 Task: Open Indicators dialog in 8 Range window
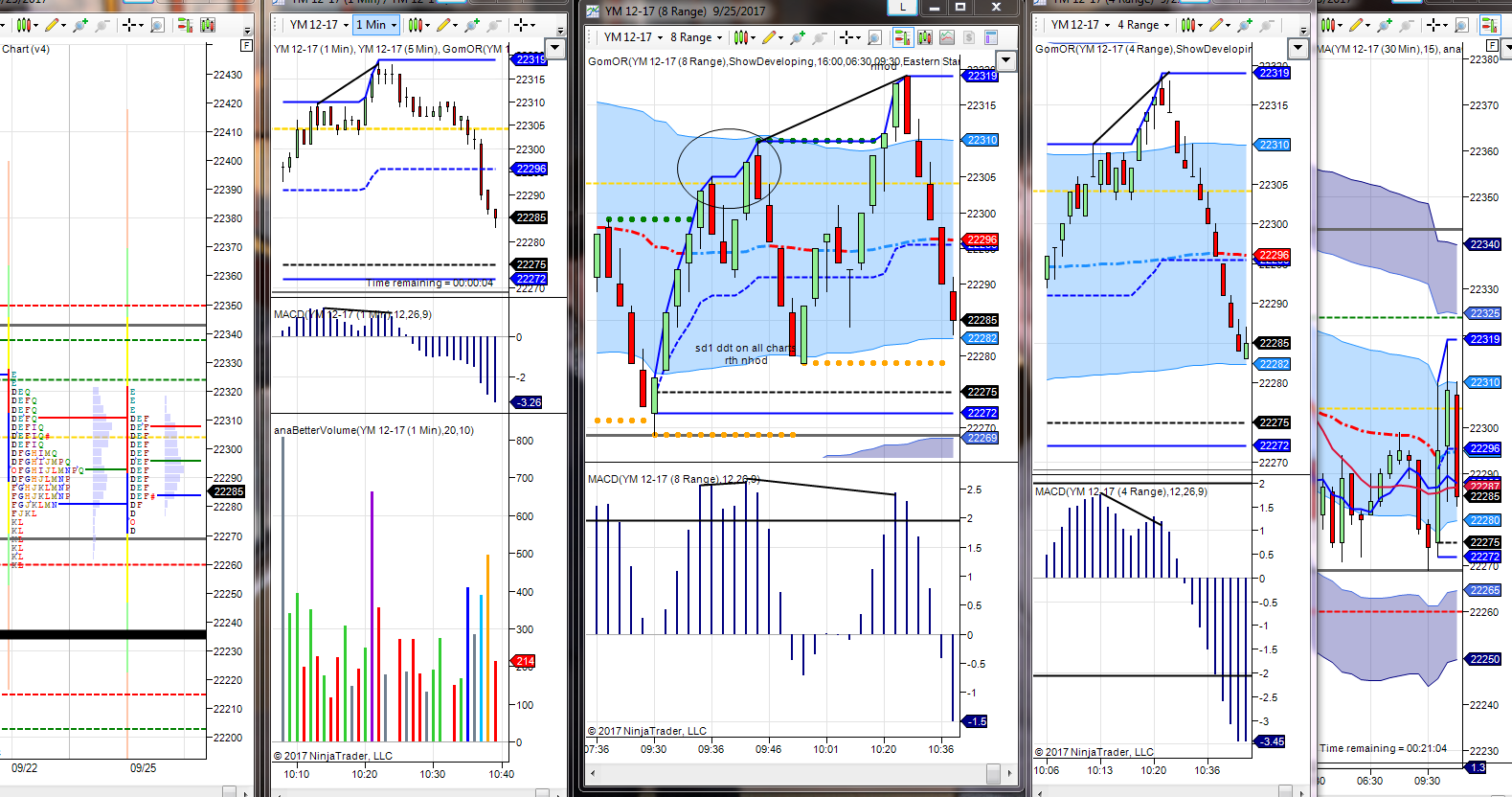[947, 37]
